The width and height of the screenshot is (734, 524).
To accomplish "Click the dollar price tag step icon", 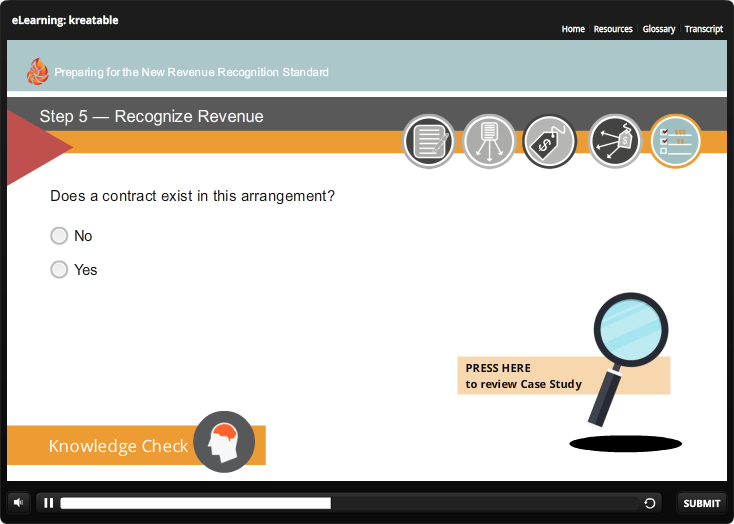I will 549,142.
